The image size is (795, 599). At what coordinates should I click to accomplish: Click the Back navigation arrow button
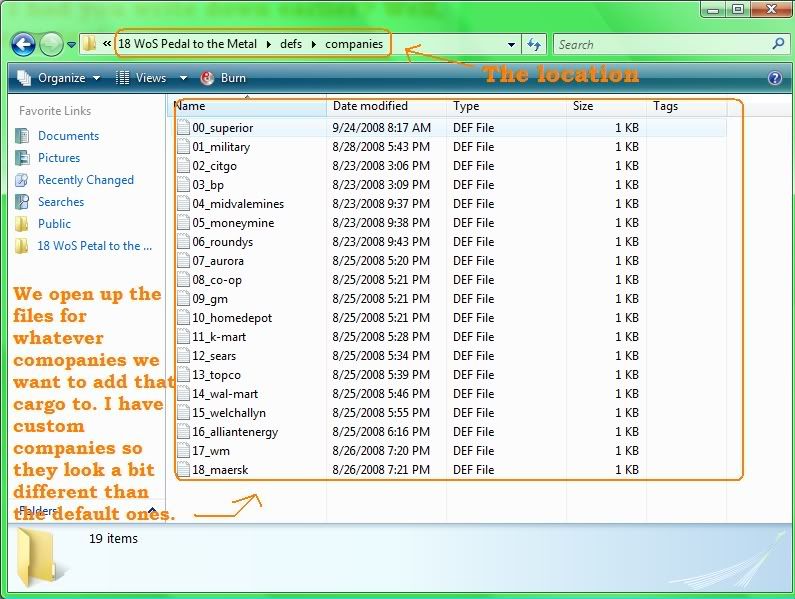point(23,44)
